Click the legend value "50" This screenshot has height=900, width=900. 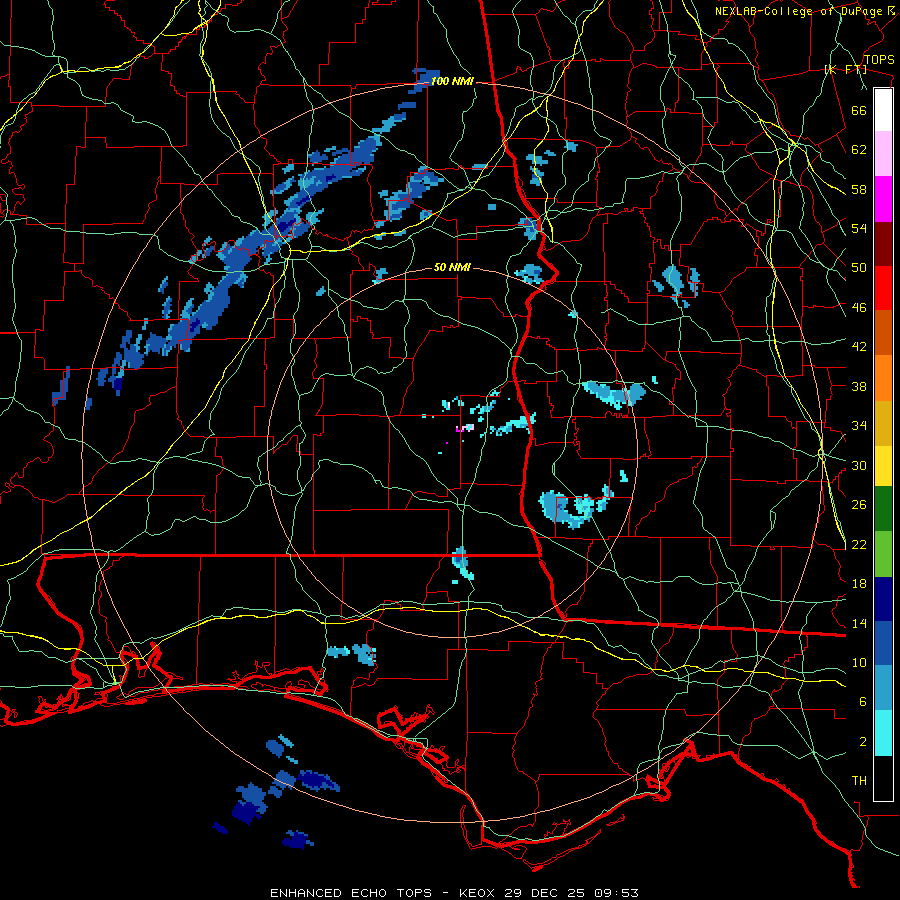[x=859, y=267]
